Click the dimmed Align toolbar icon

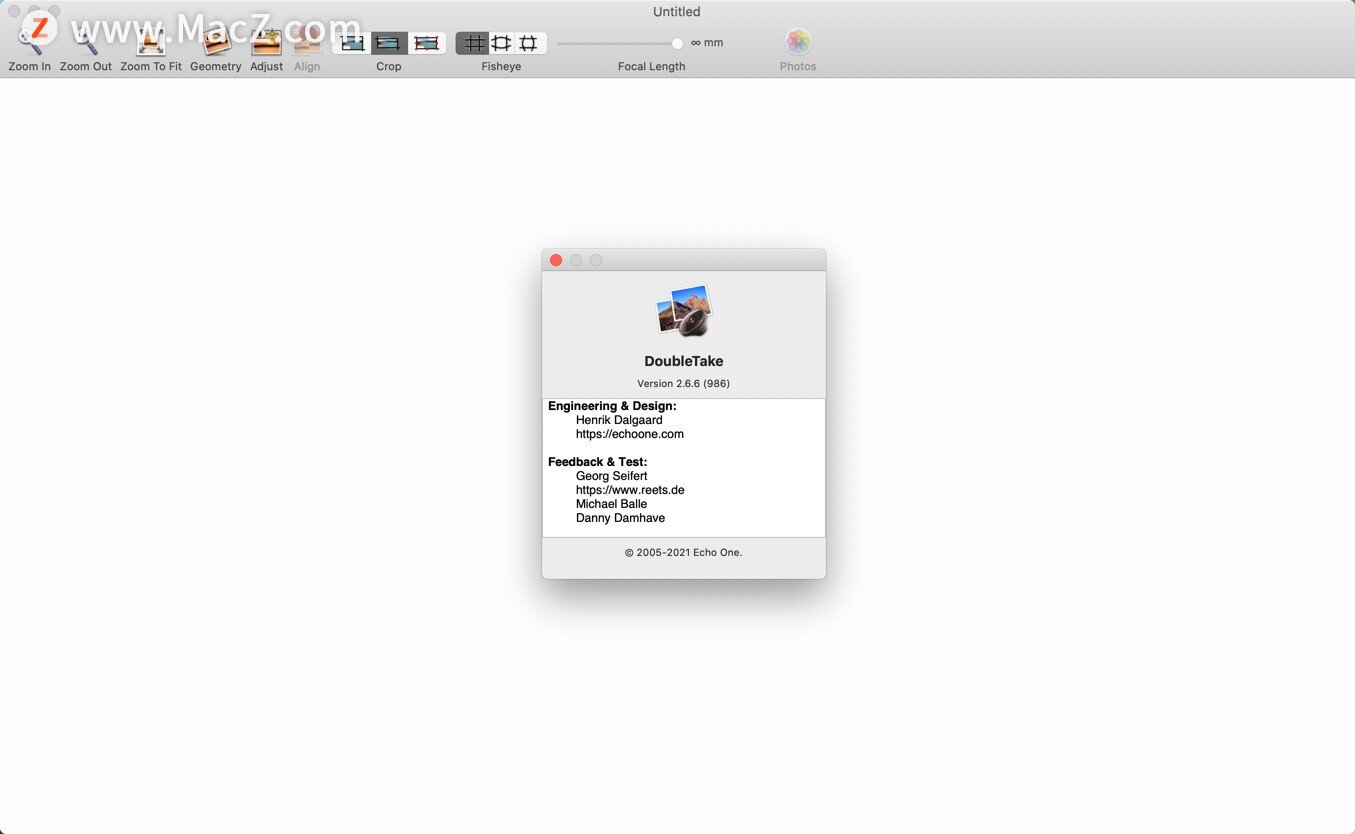click(x=307, y=42)
